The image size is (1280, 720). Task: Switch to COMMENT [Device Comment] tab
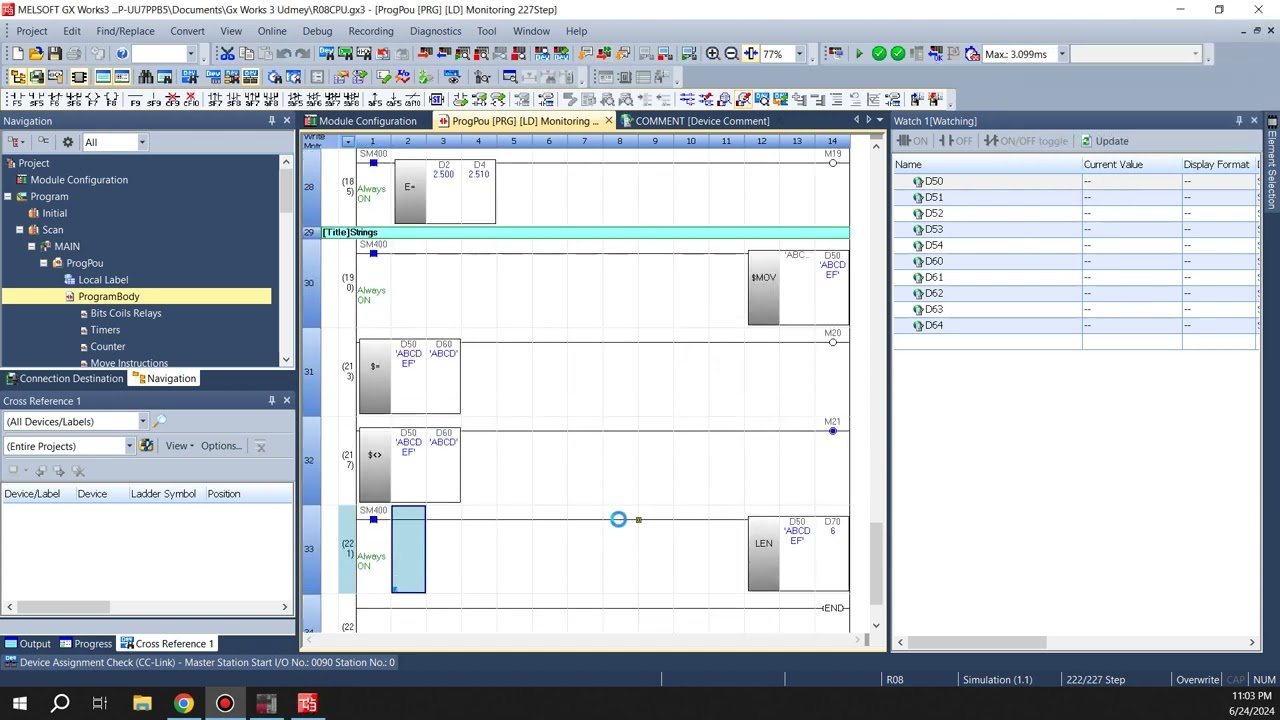tap(701, 121)
